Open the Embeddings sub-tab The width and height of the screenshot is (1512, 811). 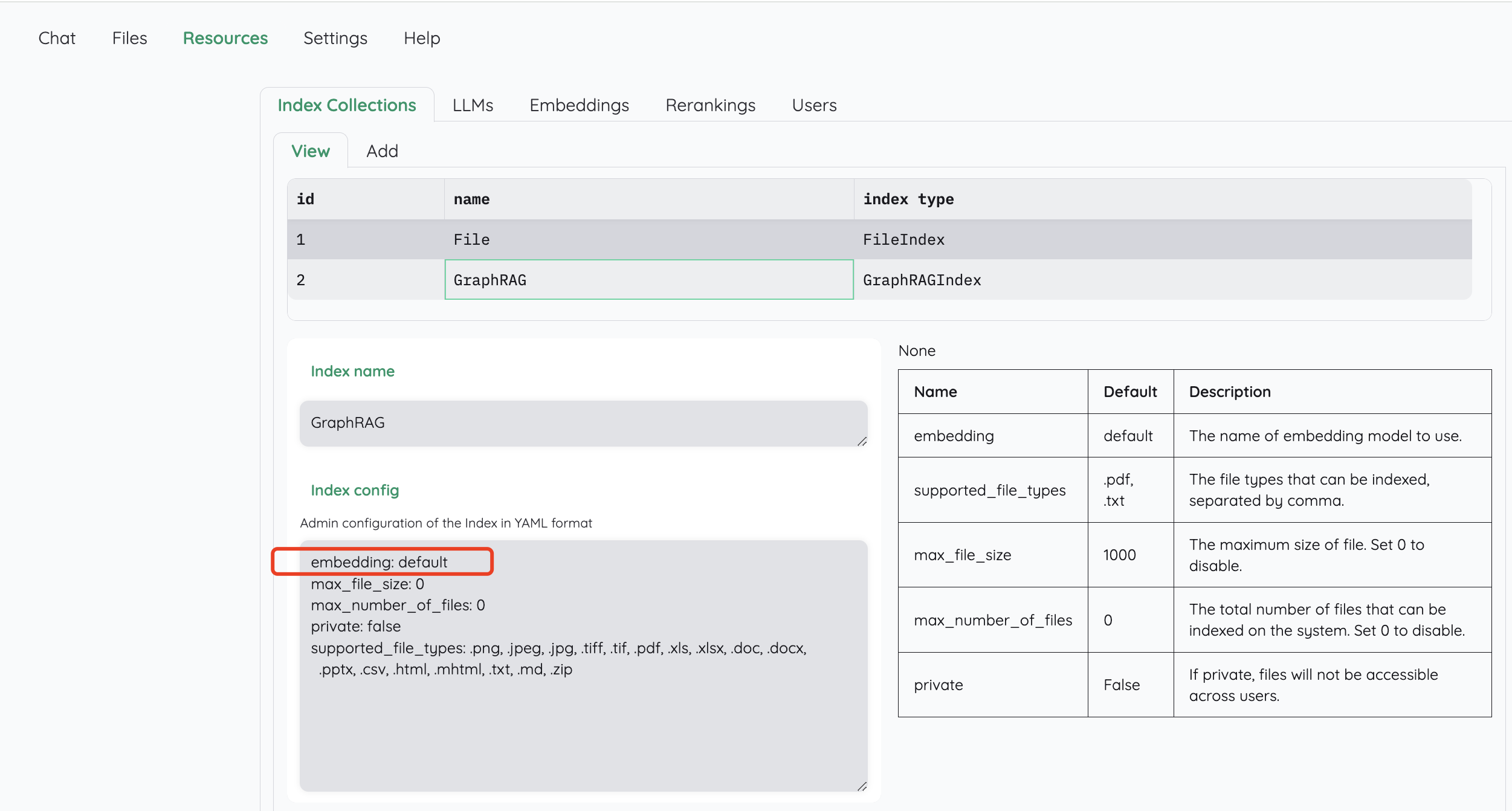pos(579,105)
